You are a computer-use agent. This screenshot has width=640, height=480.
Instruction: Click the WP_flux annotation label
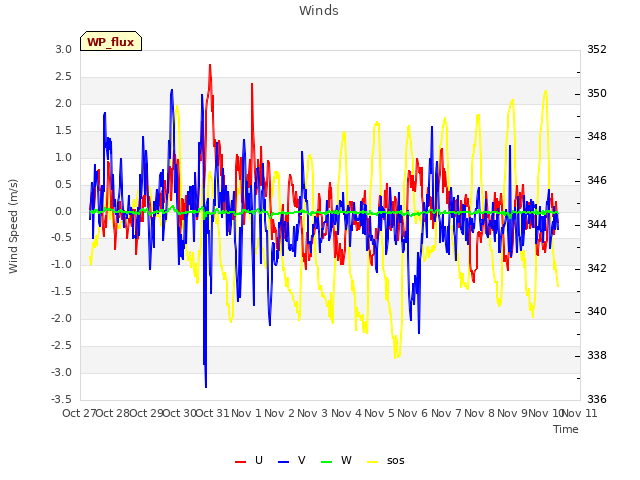[x=111, y=41]
